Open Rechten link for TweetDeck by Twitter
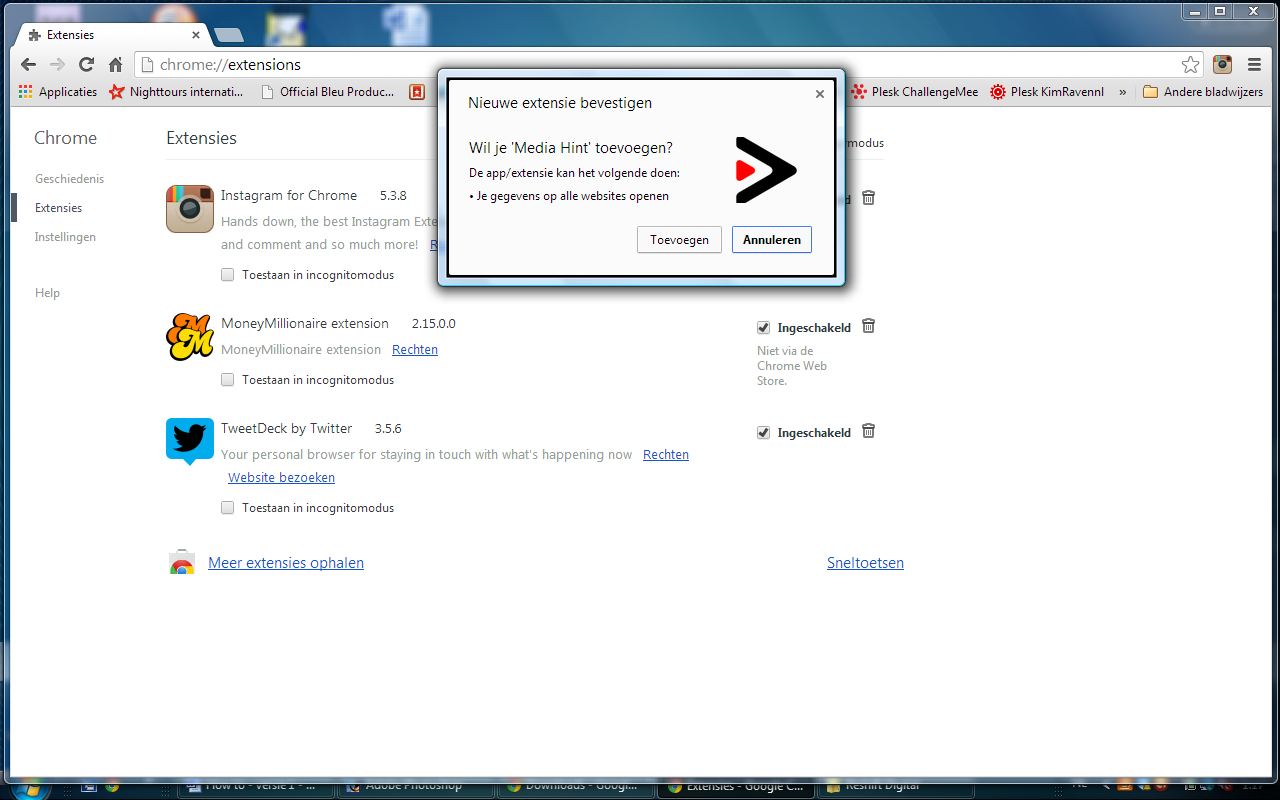Image resolution: width=1280 pixels, height=800 pixels. 666,455
